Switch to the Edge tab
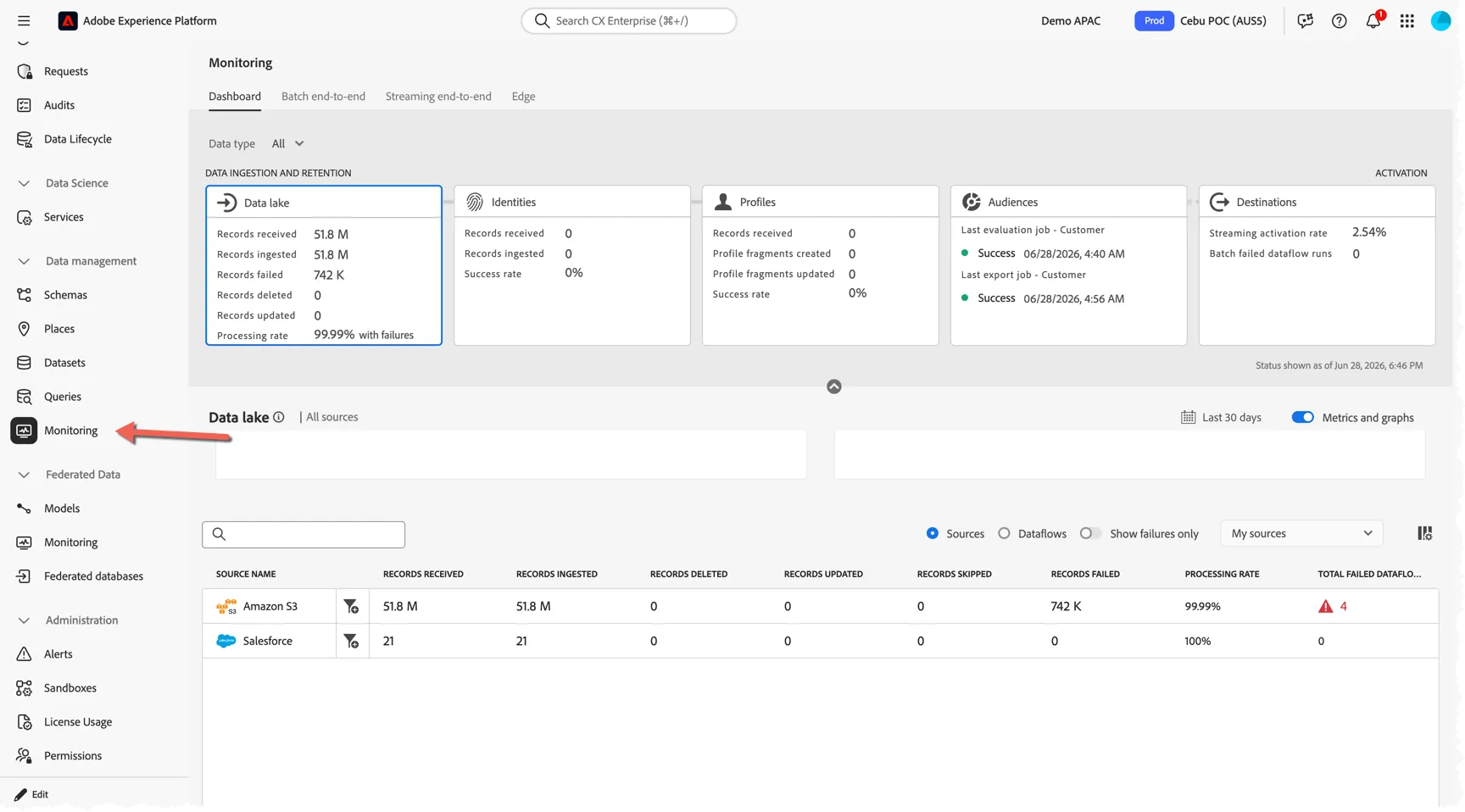The width and height of the screenshot is (1465, 812). (523, 97)
